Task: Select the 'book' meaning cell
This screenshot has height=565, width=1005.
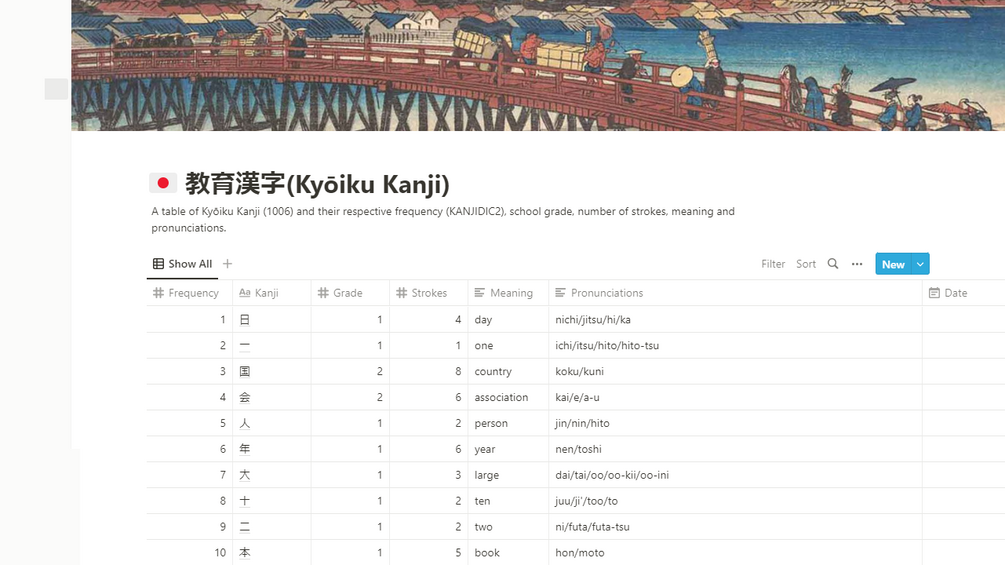Action: point(508,553)
